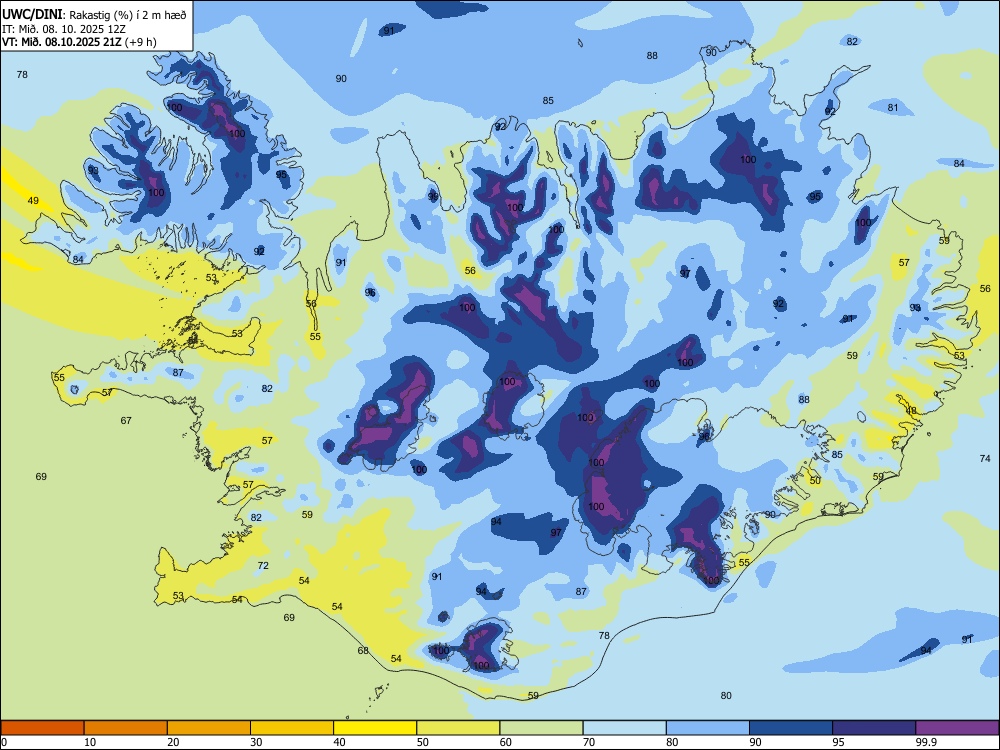The width and height of the screenshot is (1000, 750).
Task: Click the dark orange 0–10 legend swatch
Action: (x=42, y=728)
